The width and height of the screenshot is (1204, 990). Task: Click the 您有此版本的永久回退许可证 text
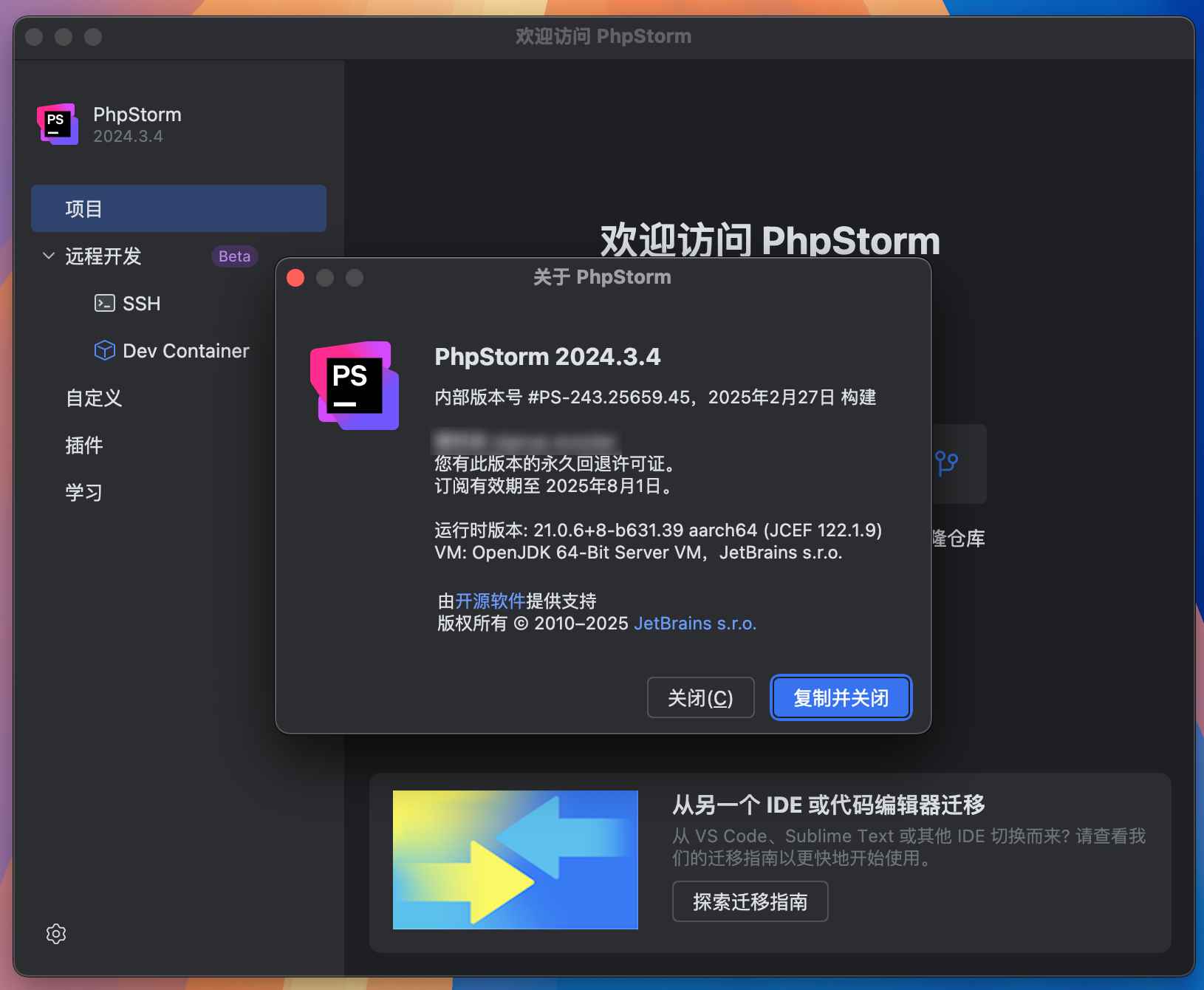click(x=555, y=464)
